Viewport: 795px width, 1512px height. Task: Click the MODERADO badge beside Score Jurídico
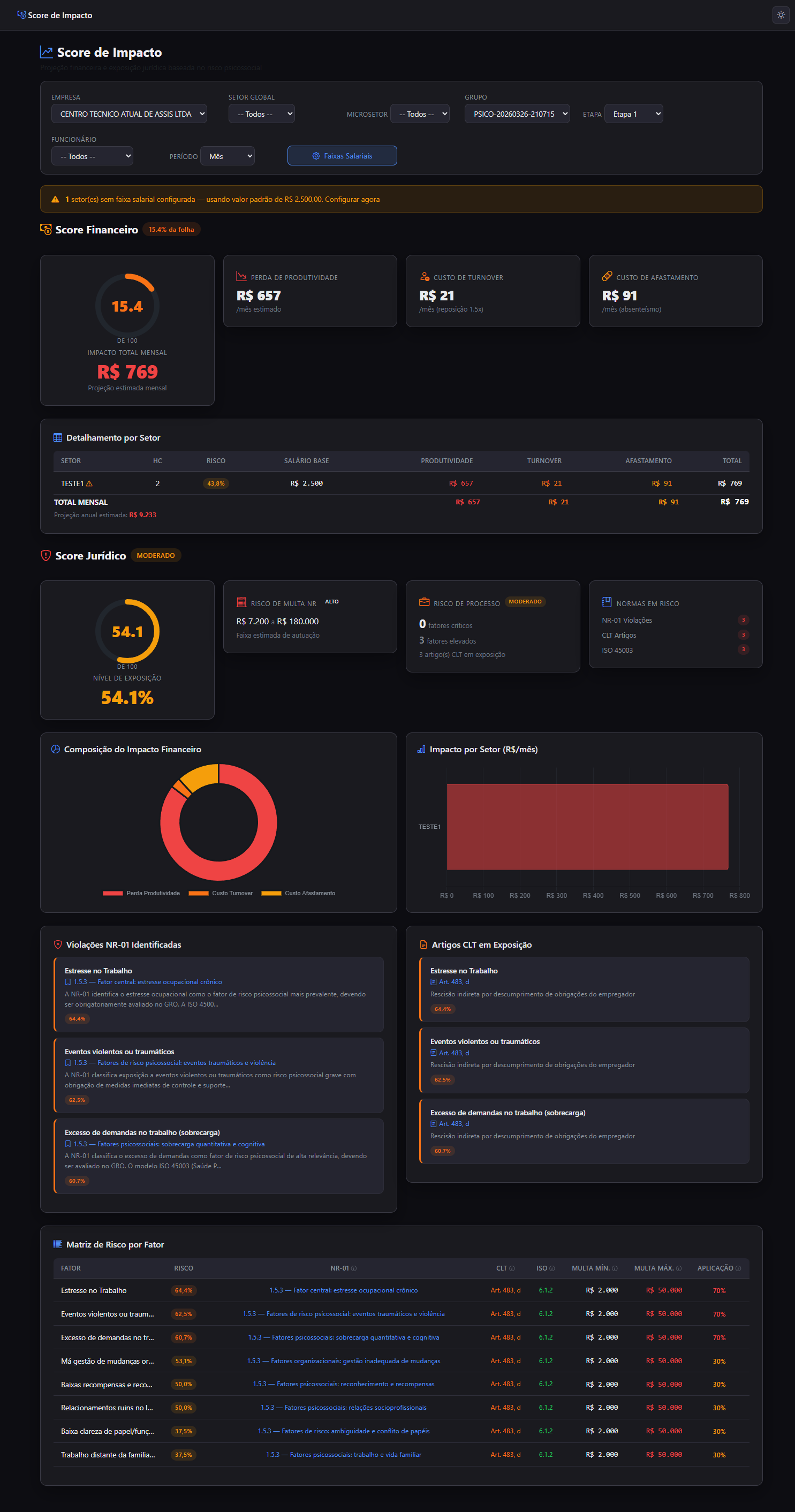155,555
